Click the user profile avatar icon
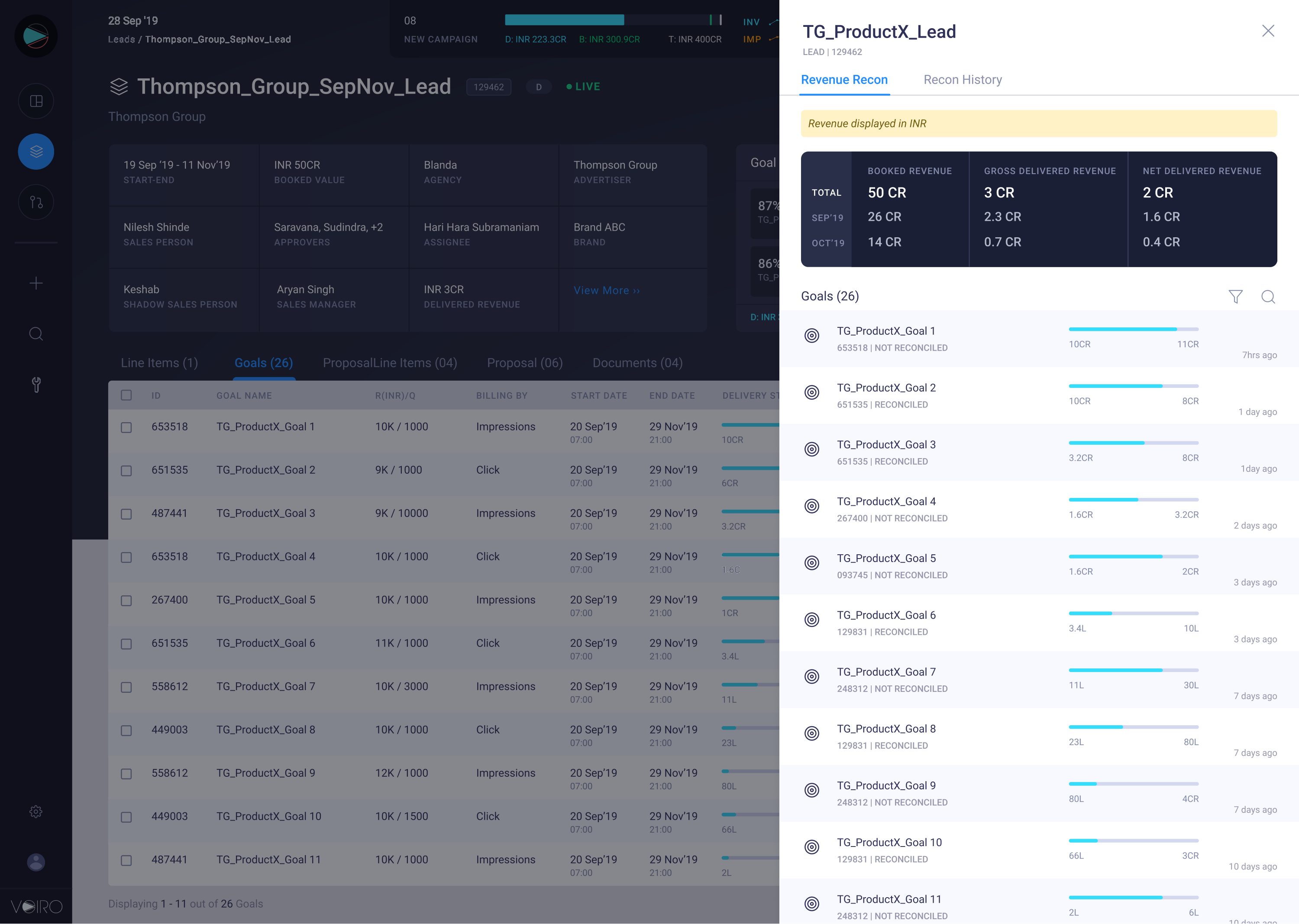 pos(36,862)
